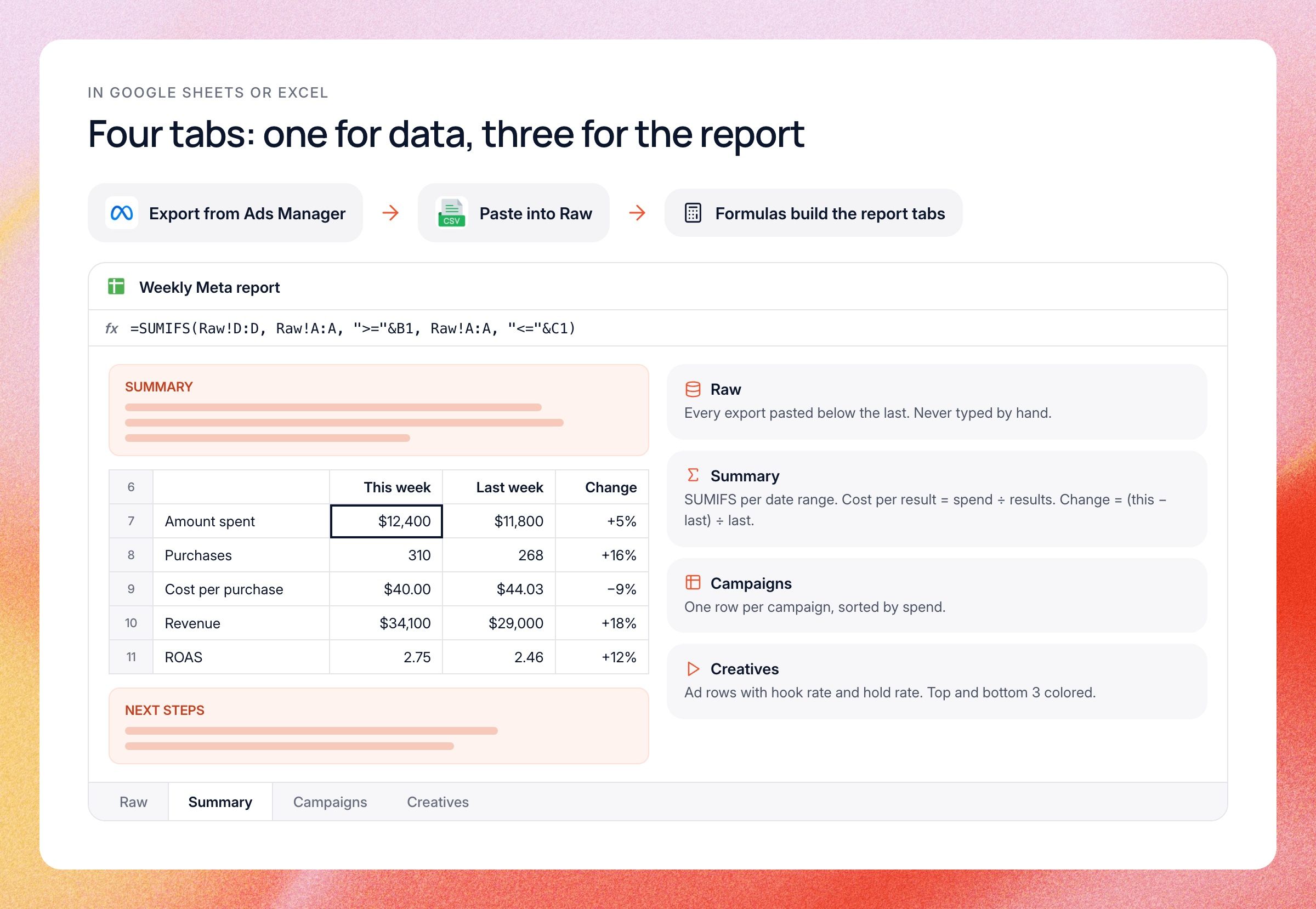Click the Raw database icon

(x=693, y=389)
